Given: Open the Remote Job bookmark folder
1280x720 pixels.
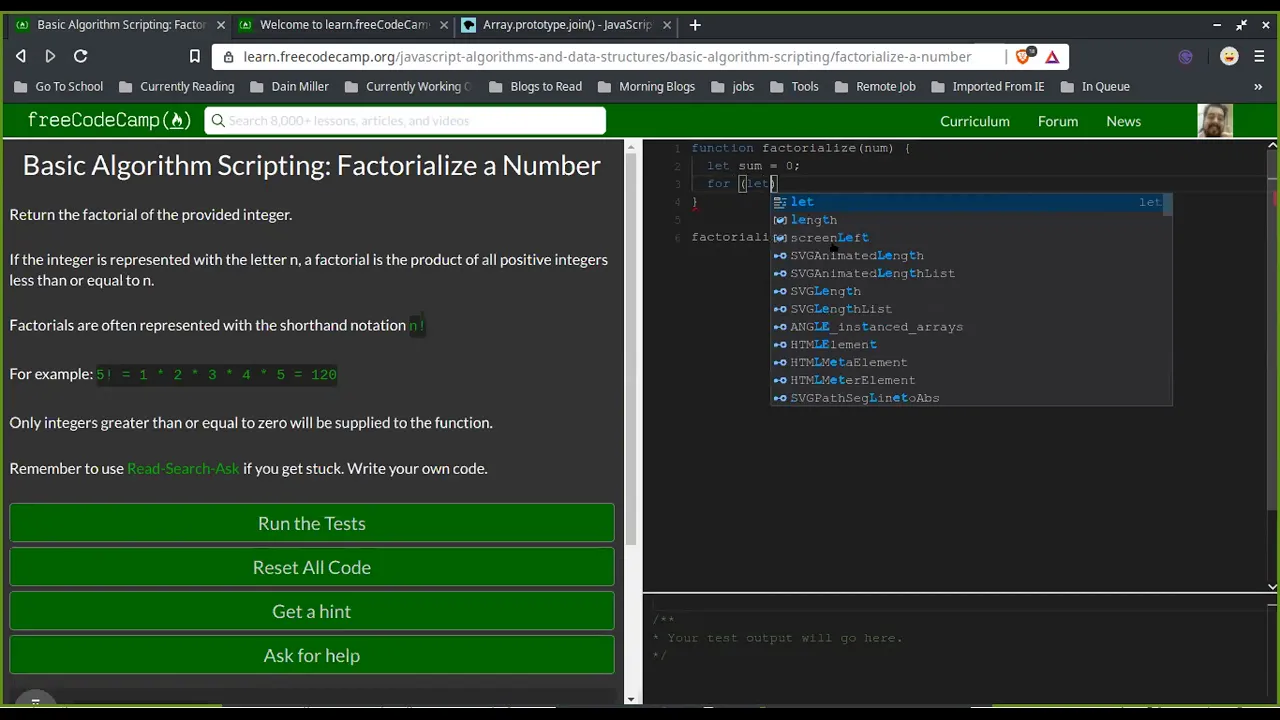Looking at the screenshot, I should click(875, 87).
